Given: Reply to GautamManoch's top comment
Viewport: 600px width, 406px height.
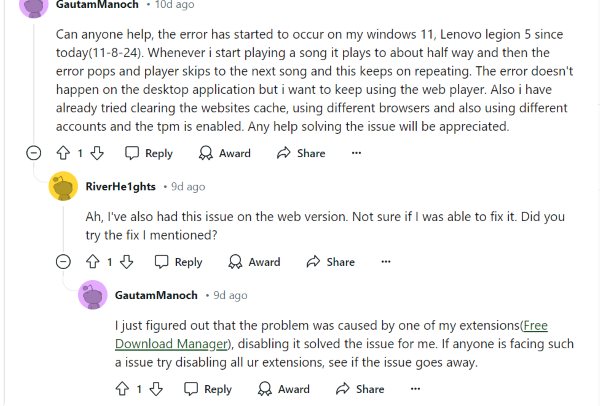Looking at the screenshot, I should (x=148, y=153).
